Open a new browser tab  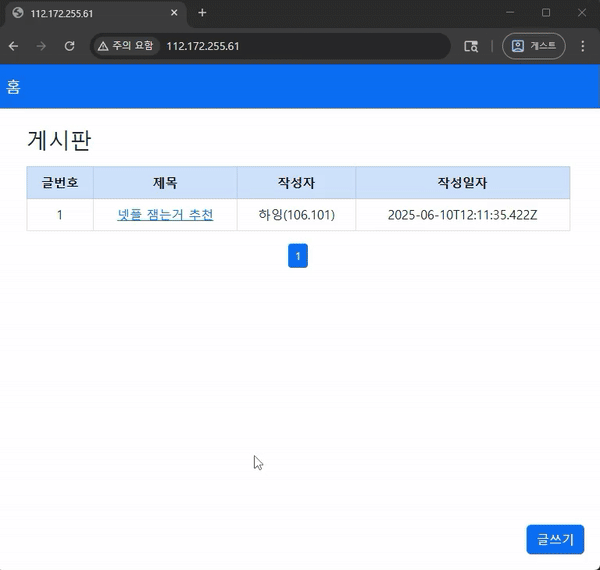[202, 13]
